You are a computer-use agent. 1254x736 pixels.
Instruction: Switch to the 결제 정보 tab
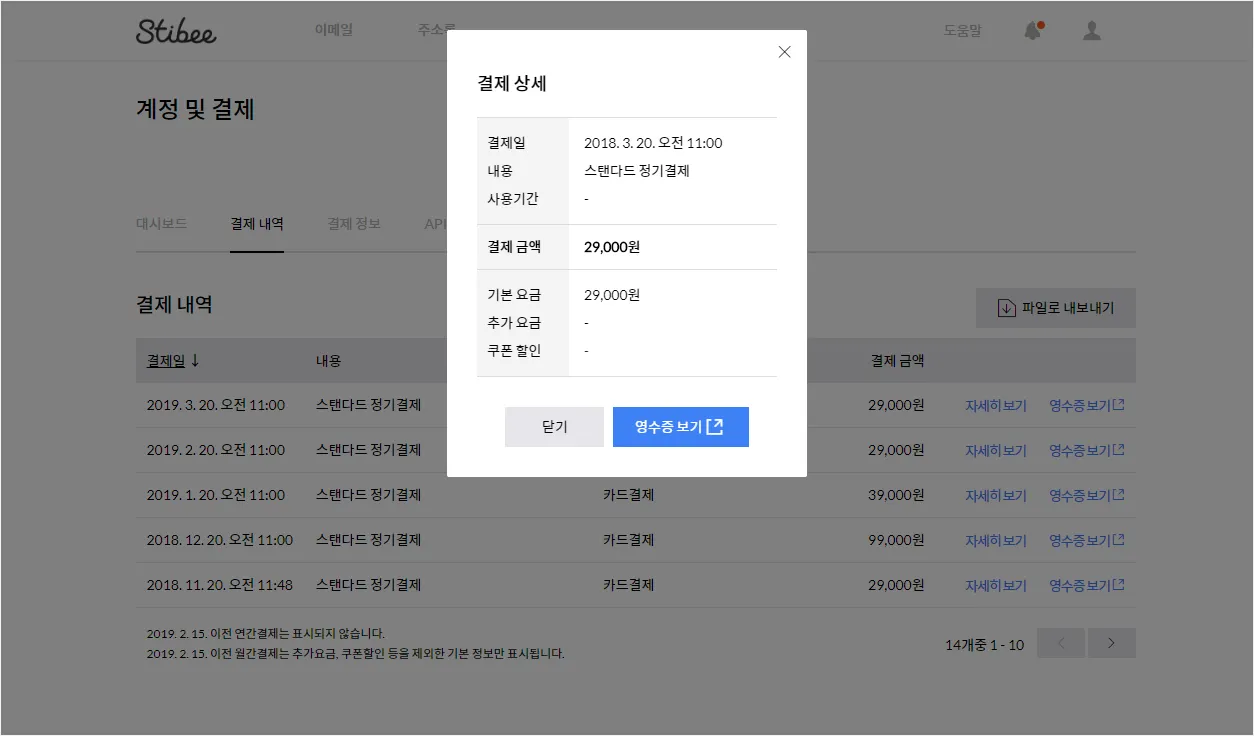(x=354, y=224)
